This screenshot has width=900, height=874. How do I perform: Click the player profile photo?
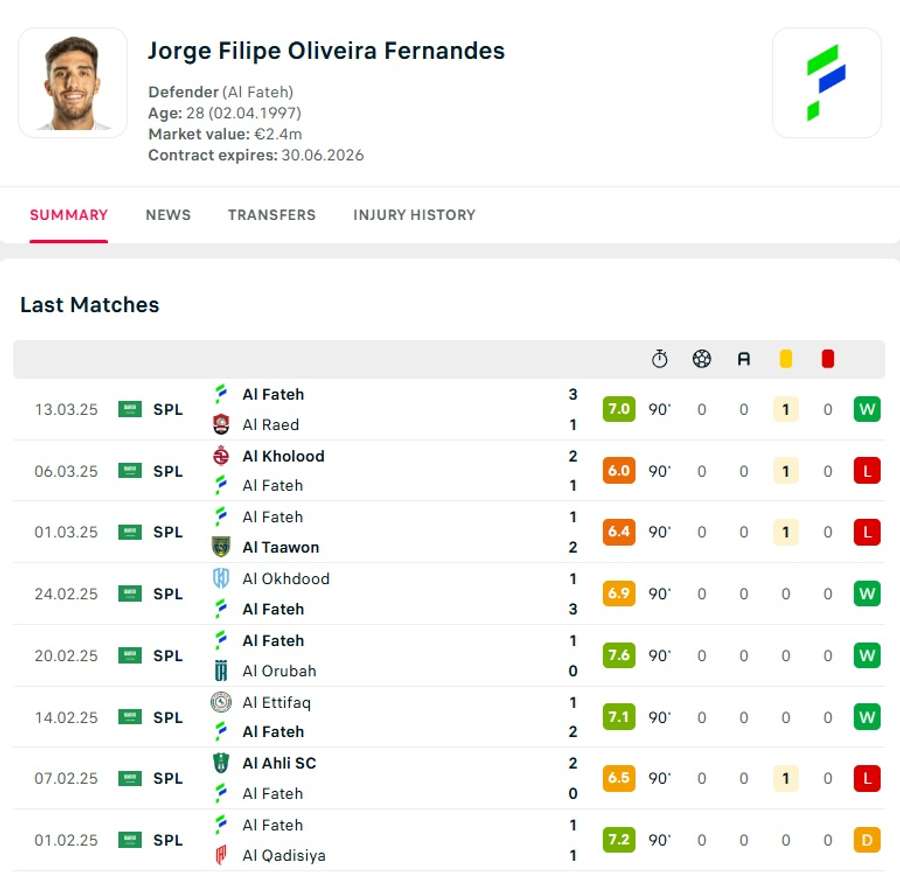click(73, 83)
